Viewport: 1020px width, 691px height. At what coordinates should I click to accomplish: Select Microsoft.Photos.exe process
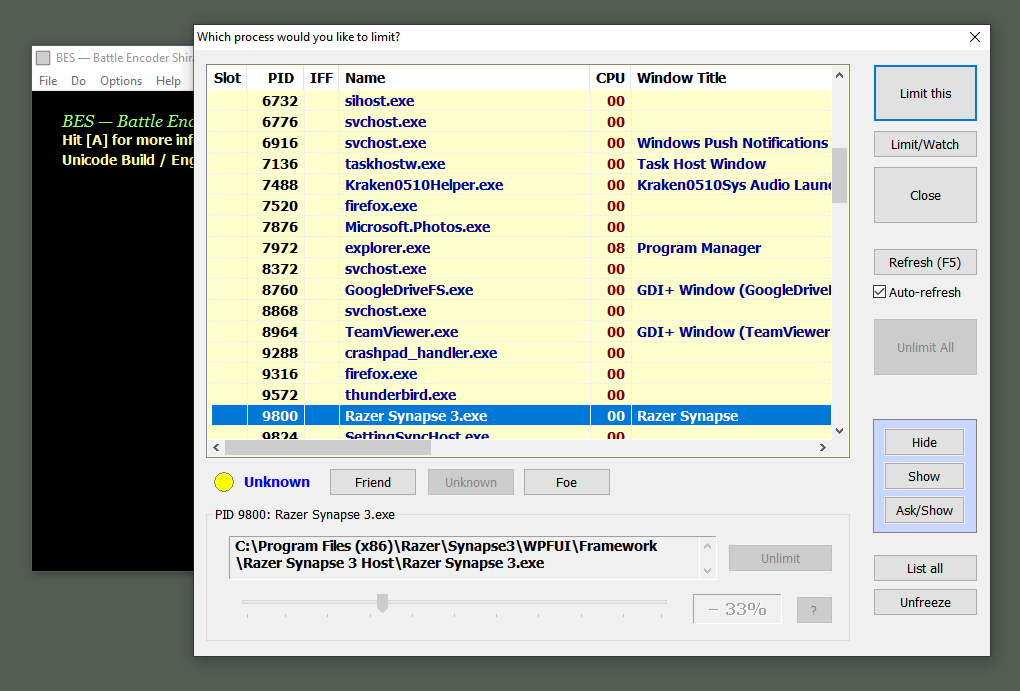[521, 226]
